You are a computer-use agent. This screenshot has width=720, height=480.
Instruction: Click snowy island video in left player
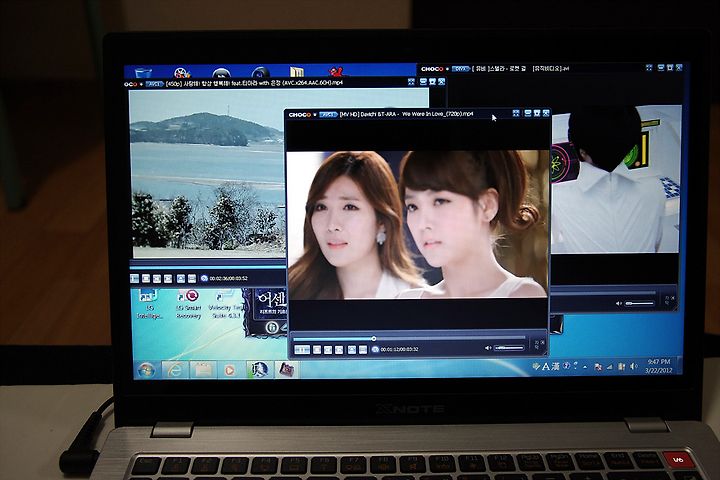tap(207, 174)
